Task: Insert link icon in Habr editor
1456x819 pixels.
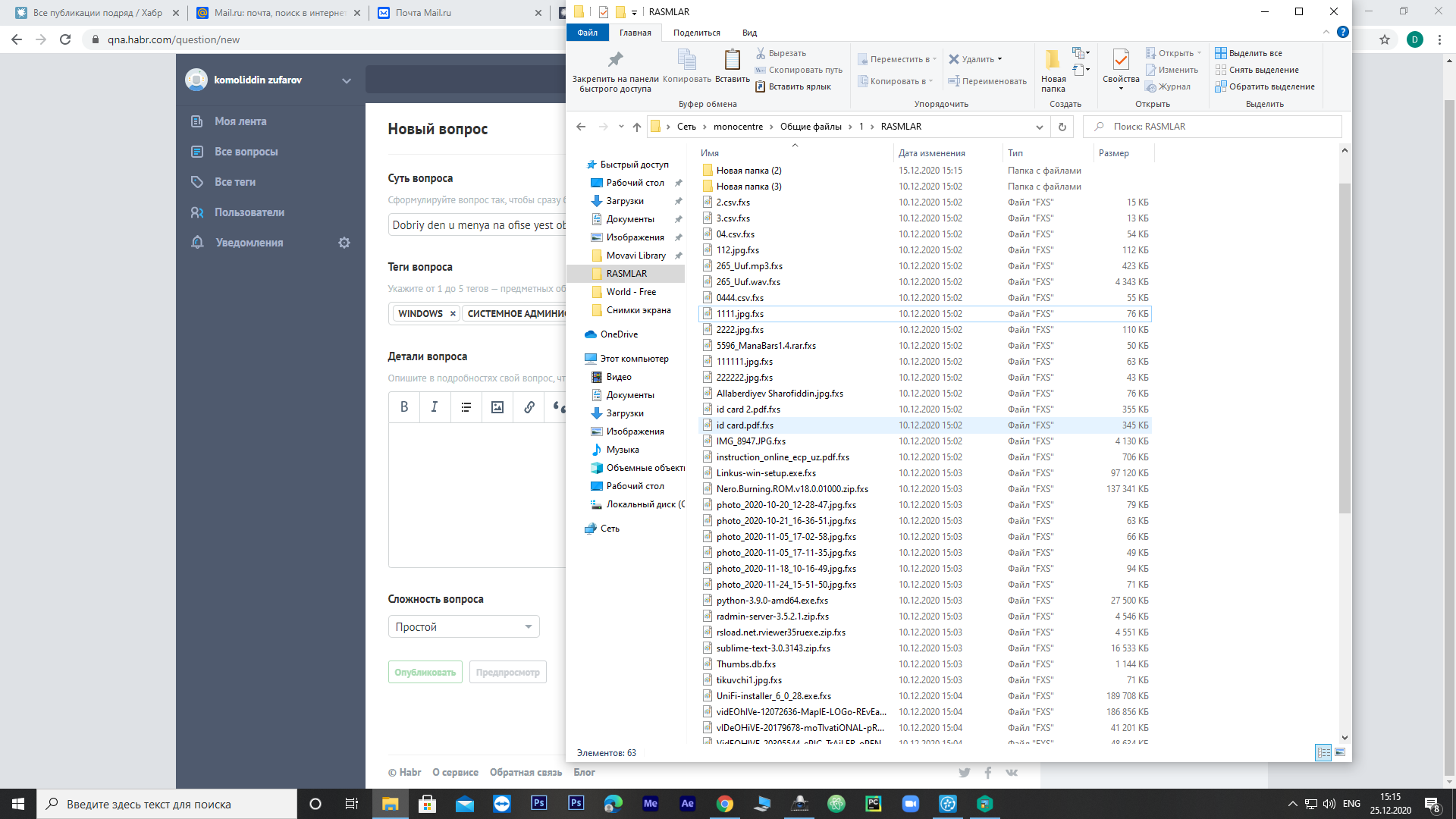Action: pos(529,407)
